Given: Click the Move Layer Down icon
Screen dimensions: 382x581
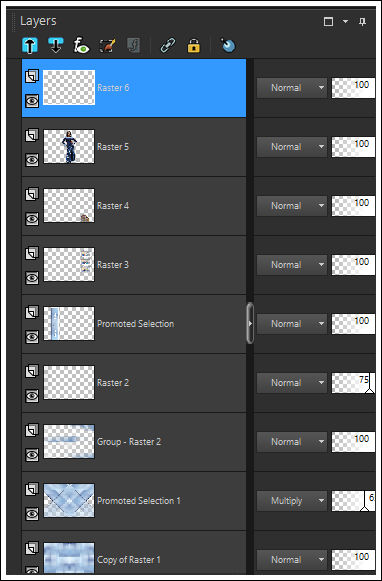Looking at the screenshot, I should tap(56, 46).
